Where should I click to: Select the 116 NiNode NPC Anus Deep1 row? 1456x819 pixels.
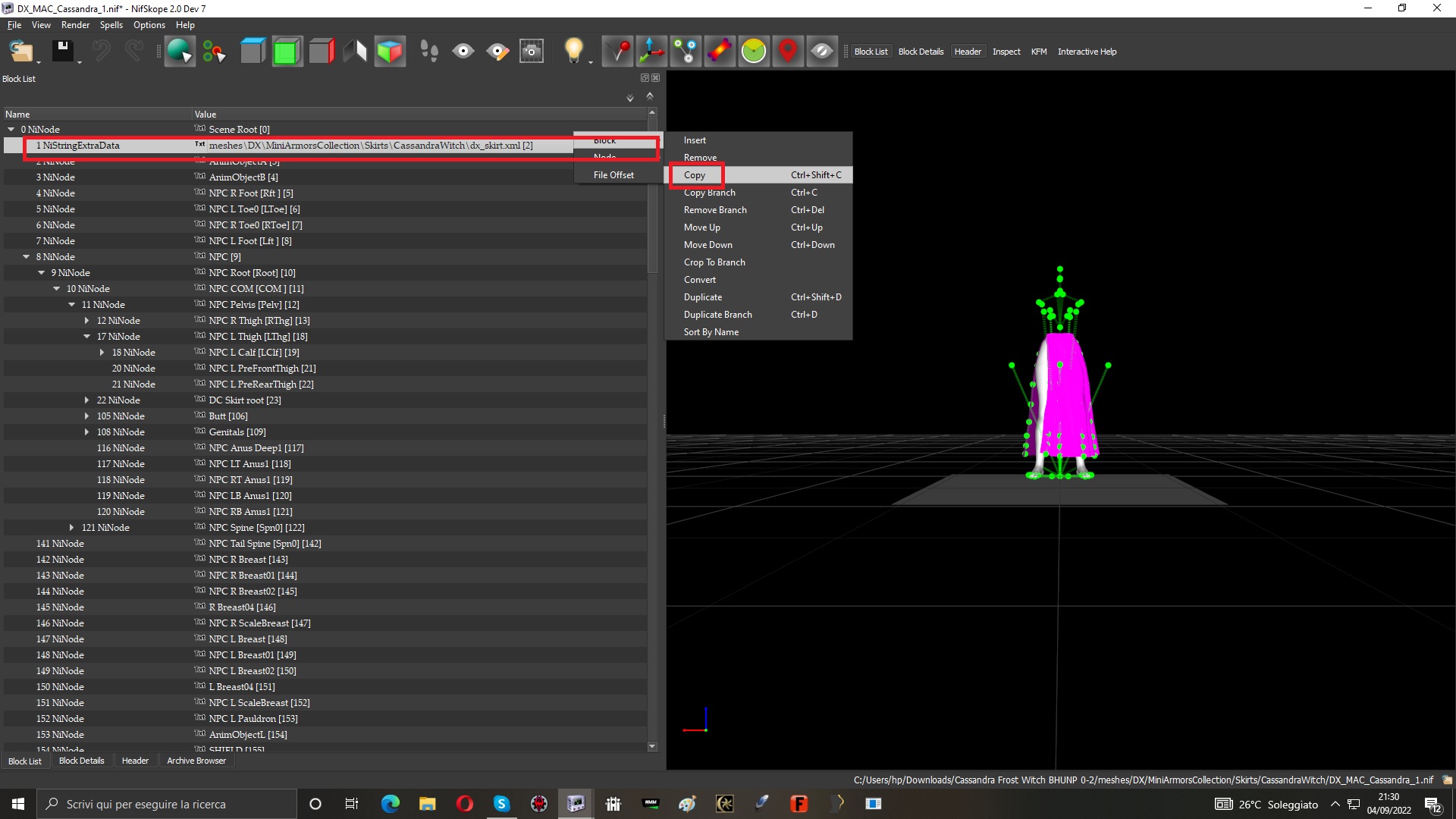(326, 448)
